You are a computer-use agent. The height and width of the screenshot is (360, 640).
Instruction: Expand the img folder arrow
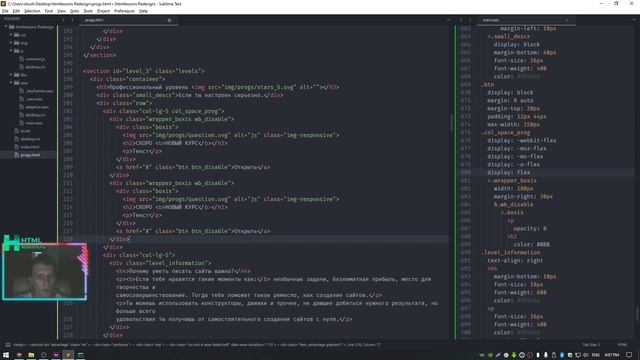pos(11,43)
